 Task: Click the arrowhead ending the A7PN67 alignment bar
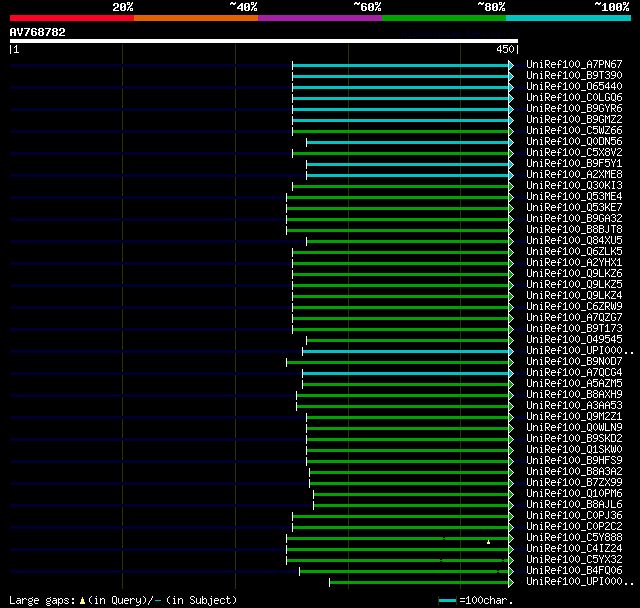511,65
